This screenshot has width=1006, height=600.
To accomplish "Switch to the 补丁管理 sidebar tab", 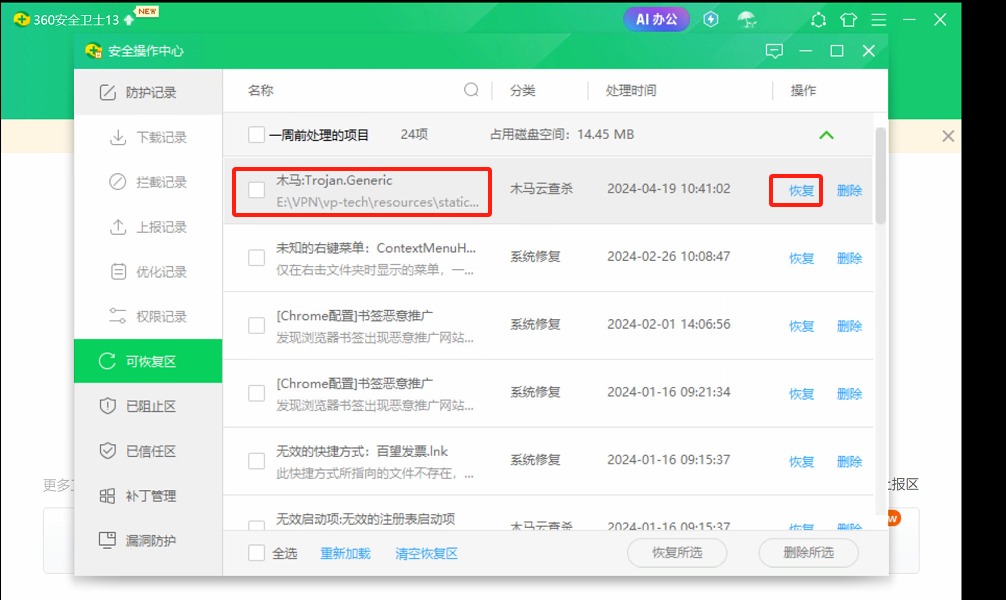I will tap(148, 496).
